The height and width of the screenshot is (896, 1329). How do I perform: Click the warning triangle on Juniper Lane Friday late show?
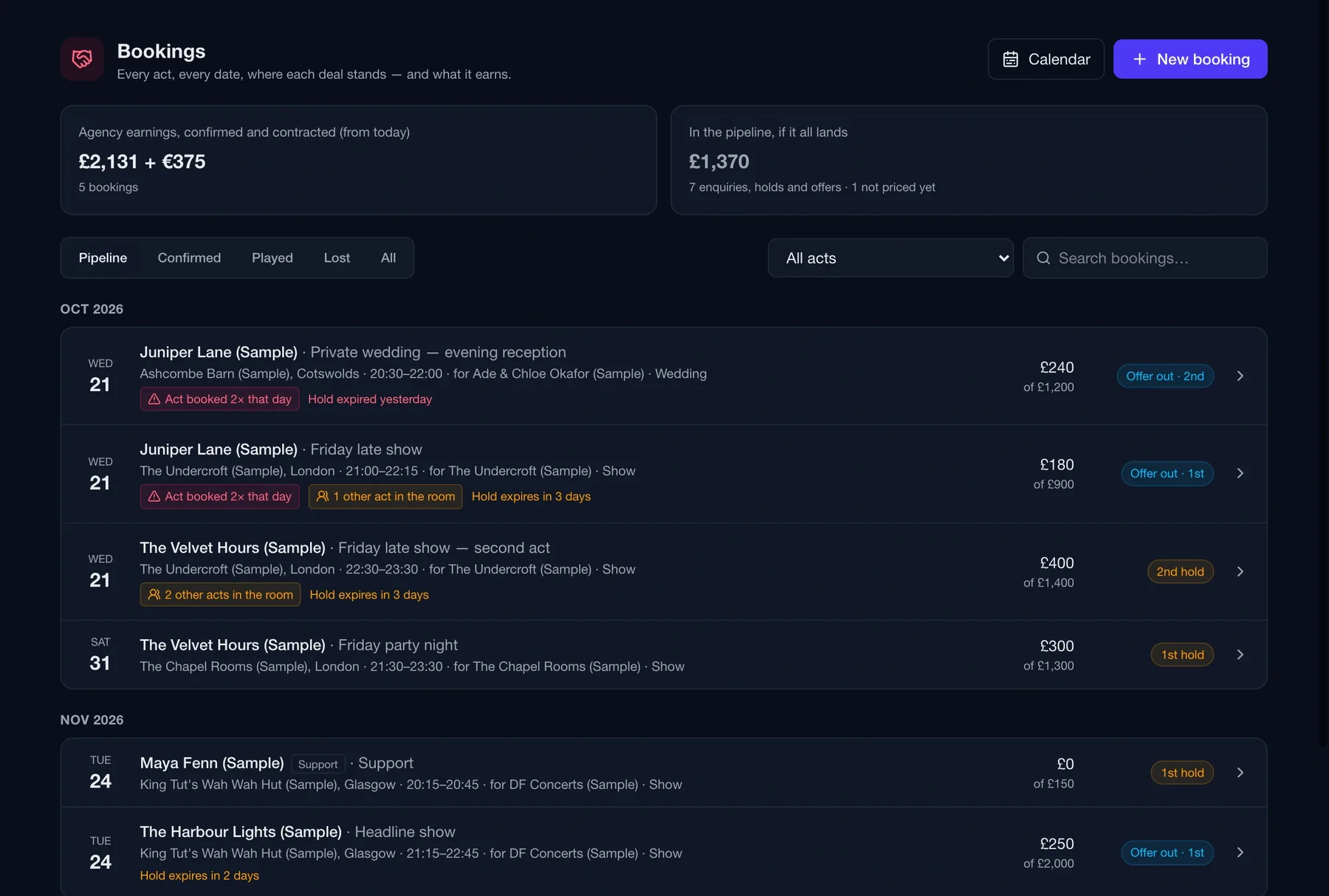click(x=154, y=497)
